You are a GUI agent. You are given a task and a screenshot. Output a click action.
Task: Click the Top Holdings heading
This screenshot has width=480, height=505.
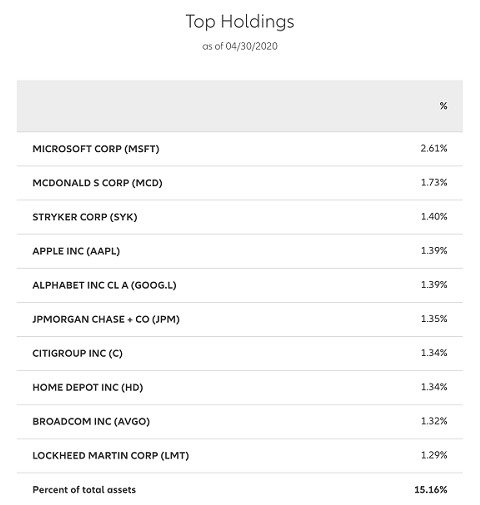click(x=240, y=22)
